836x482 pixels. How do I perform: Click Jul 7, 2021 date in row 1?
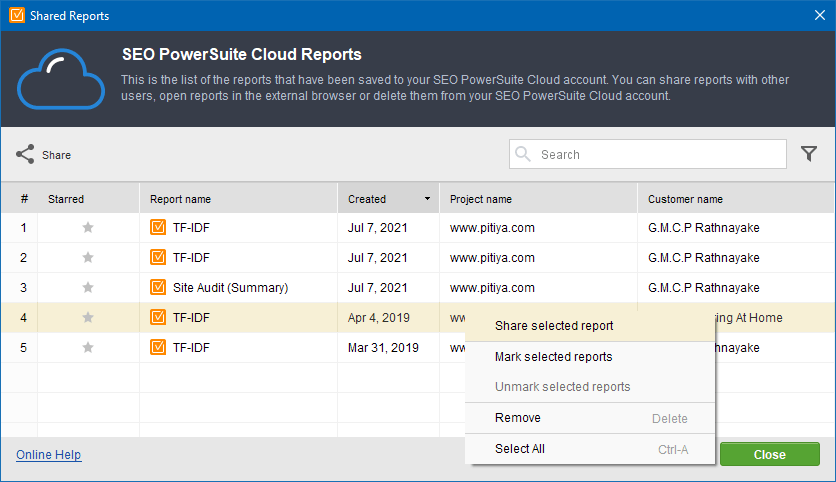click(377, 228)
